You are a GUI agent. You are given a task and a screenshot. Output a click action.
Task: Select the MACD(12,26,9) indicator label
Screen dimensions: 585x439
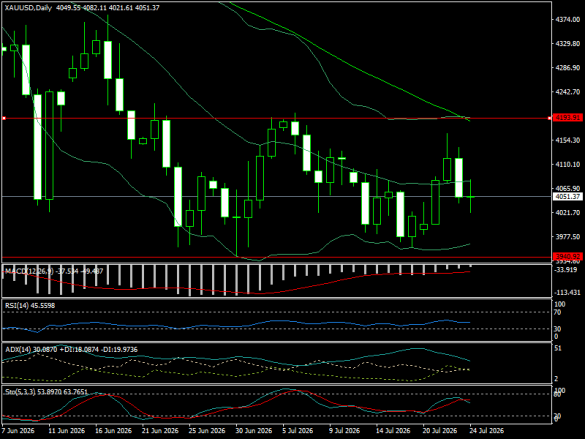click(29, 271)
